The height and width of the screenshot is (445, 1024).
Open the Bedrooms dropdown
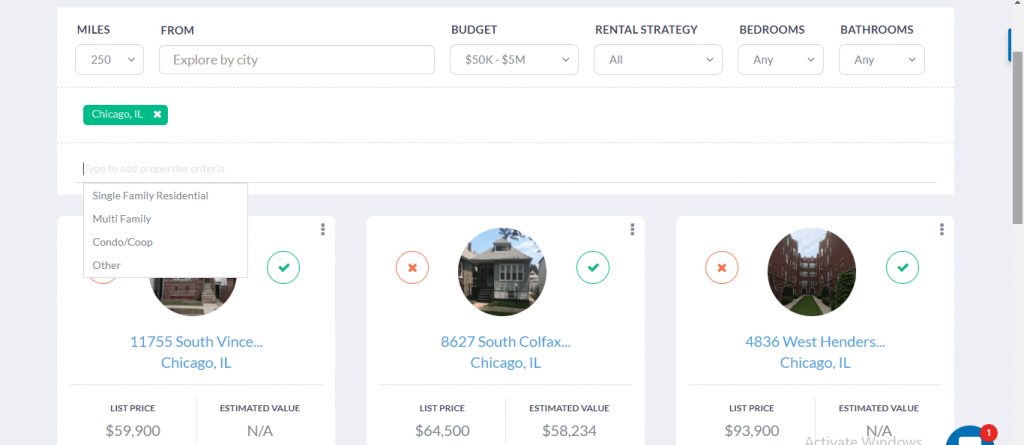point(780,60)
